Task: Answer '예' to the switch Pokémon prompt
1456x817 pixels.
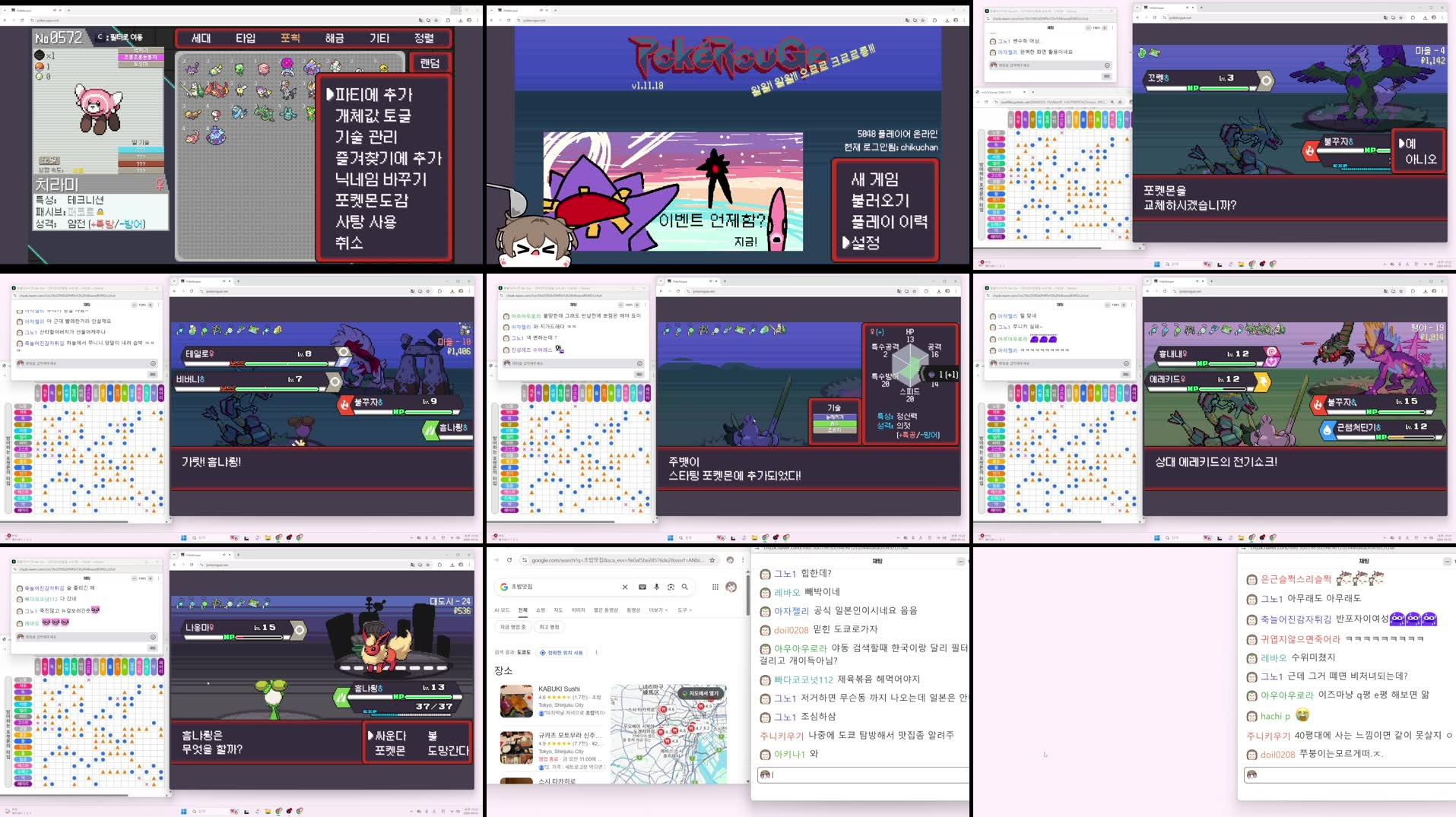Action: pyautogui.click(x=1410, y=143)
